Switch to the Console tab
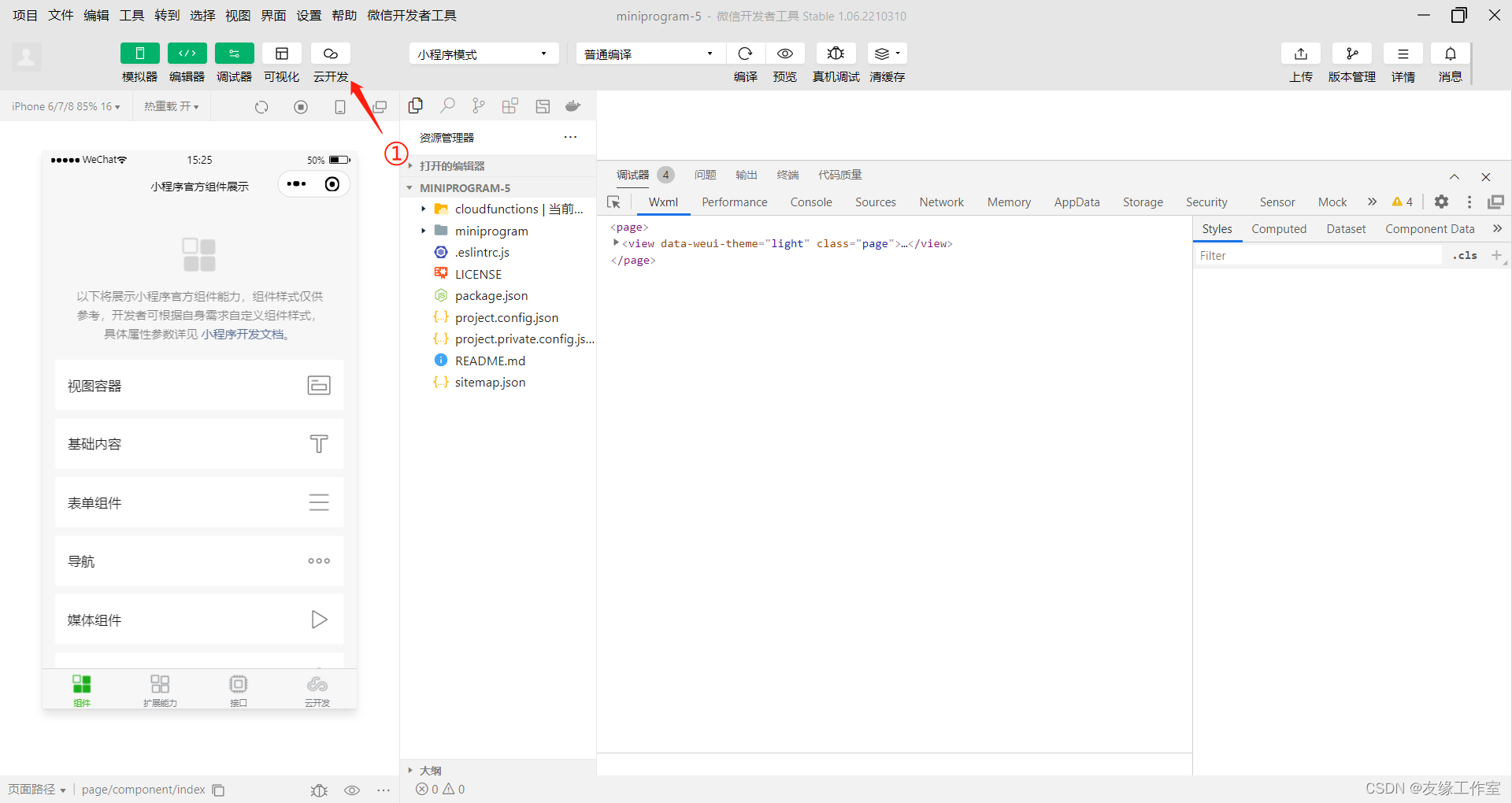Viewport: 1512px width, 803px height. pyautogui.click(x=811, y=202)
